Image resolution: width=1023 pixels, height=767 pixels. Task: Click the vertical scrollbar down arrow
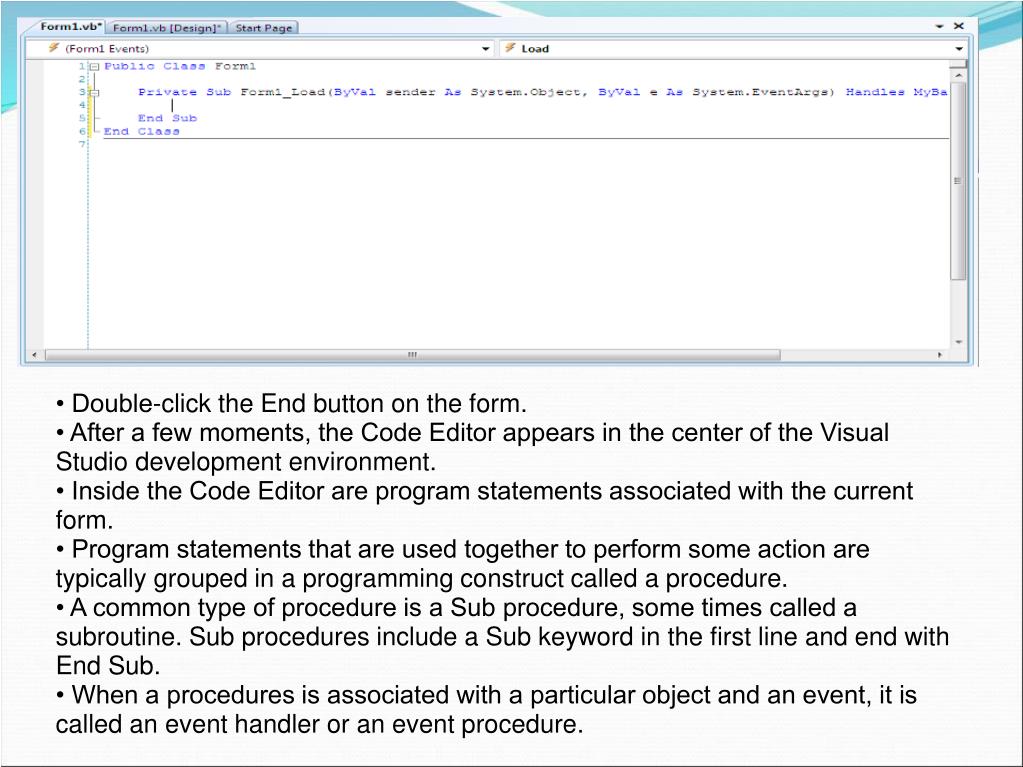pyautogui.click(x=958, y=342)
